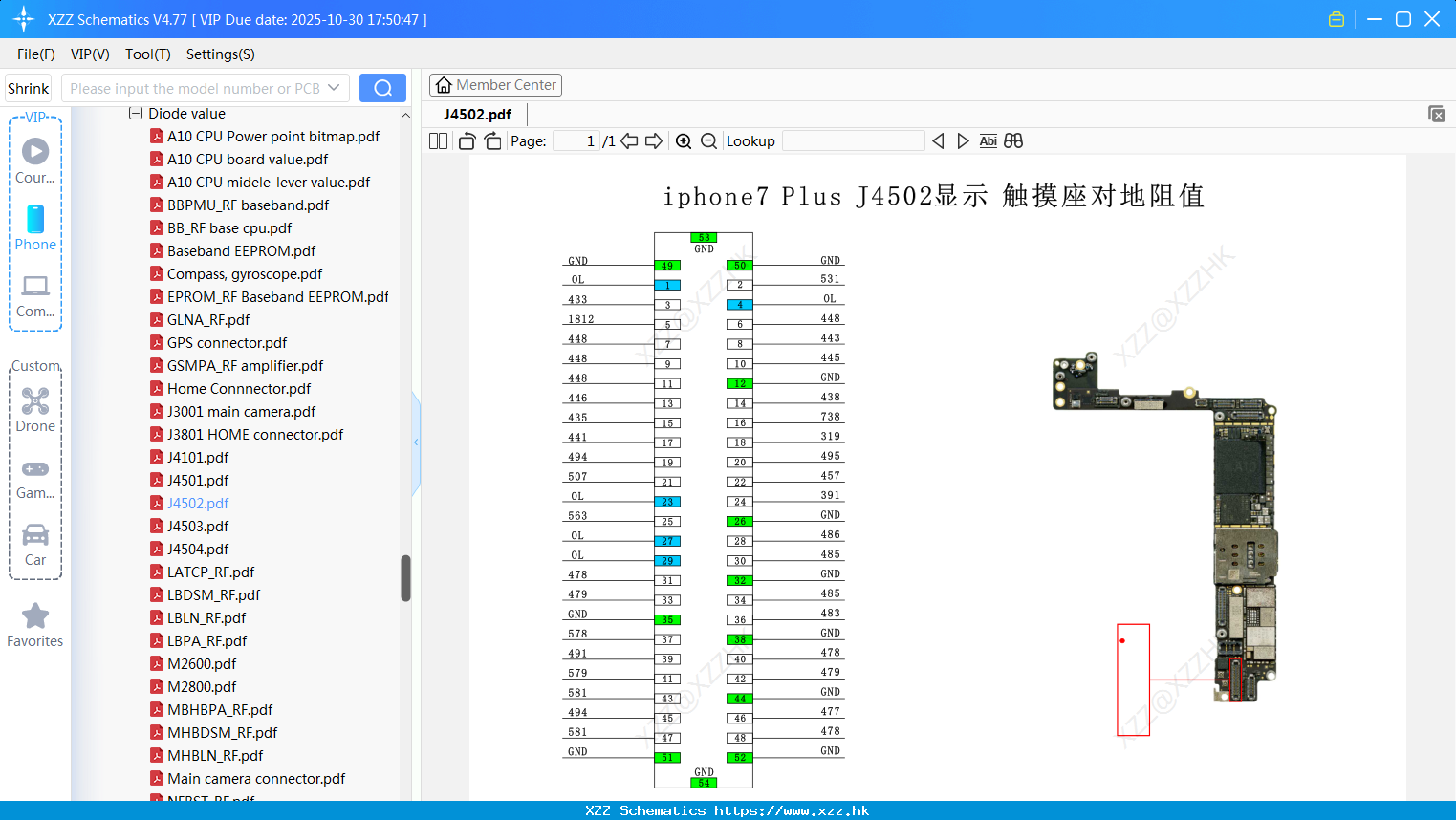
Task: Close the PDF tab panel icon
Action: (x=1437, y=114)
